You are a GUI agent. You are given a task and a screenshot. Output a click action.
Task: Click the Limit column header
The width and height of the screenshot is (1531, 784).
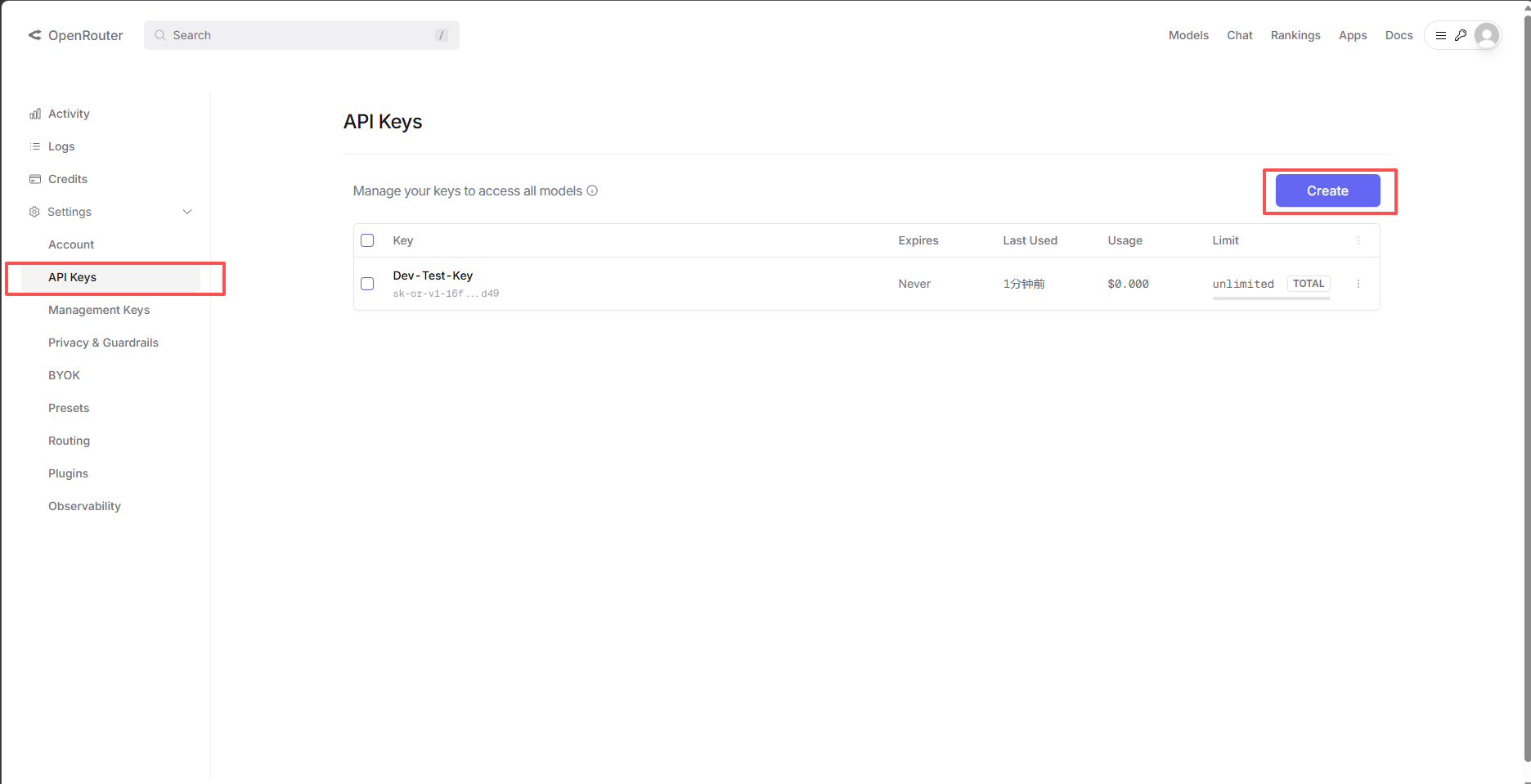coord(1225,240)
